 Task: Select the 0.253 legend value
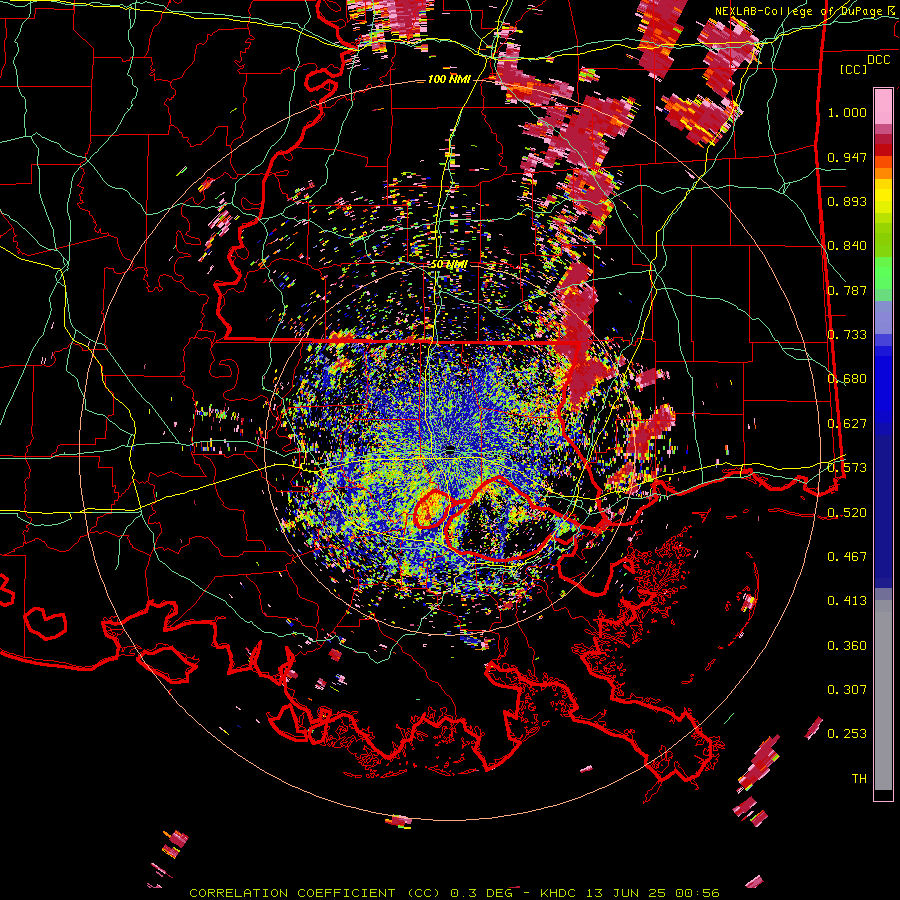point(847,734)
